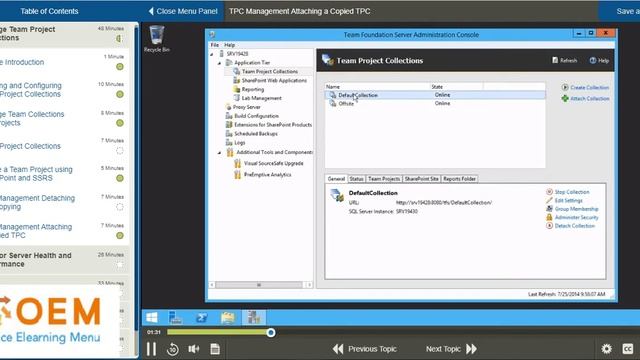Go to Next Topic

[x=451, y=349]
